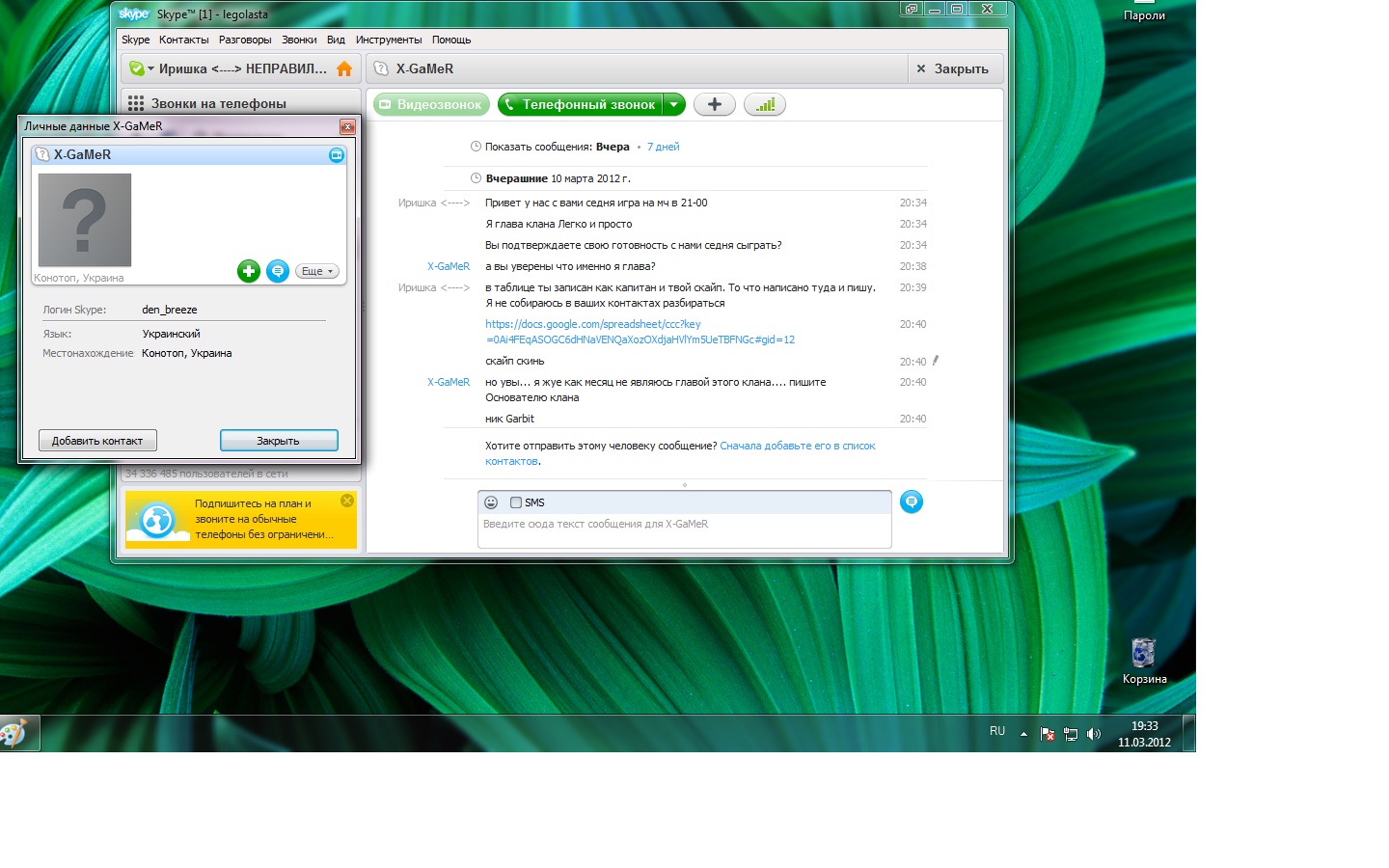
Task: Click the Звонки на телефоны panel header
Action: click(x=241, y=102)
